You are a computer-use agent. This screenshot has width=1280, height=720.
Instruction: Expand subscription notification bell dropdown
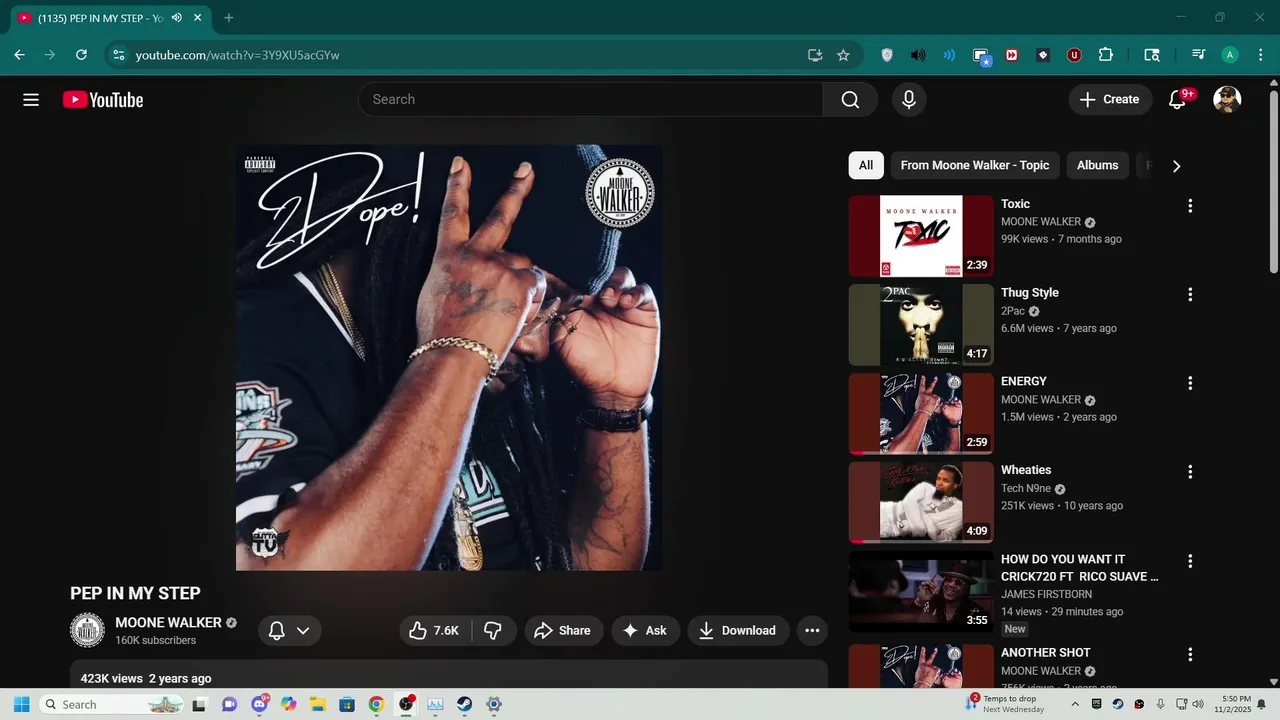point(289,630)
